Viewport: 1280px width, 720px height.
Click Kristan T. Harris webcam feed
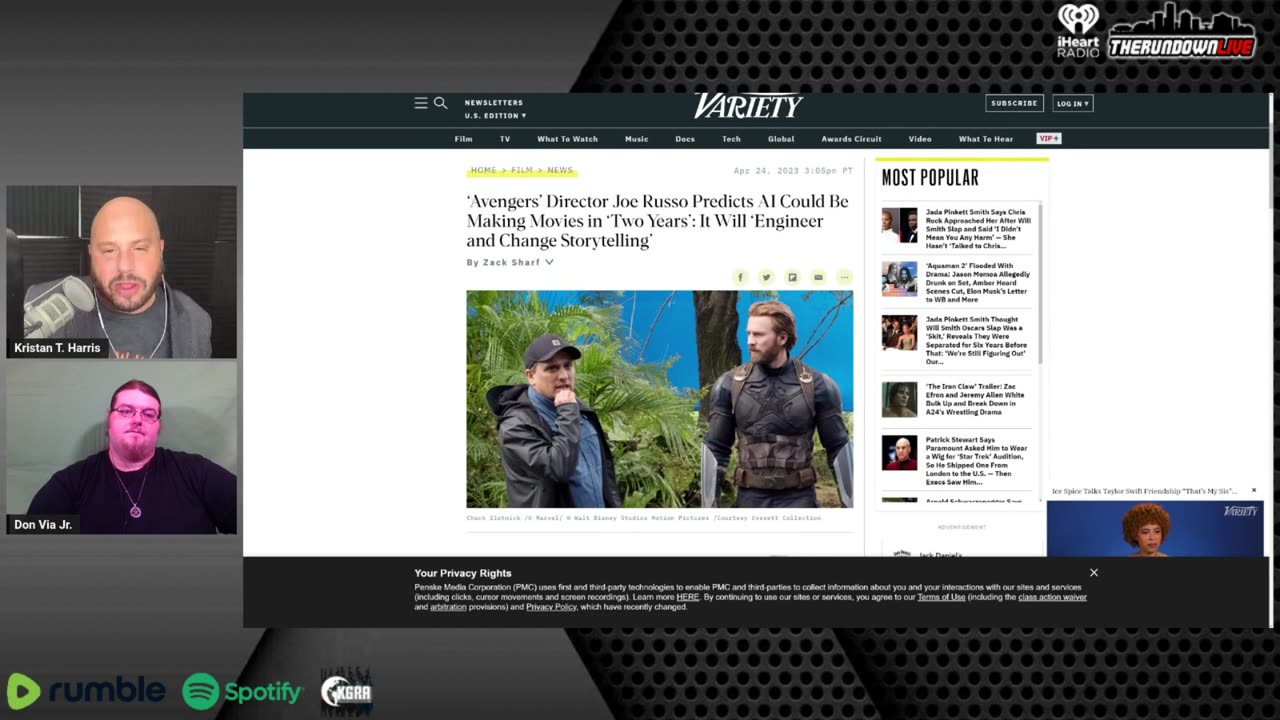click(122, 272)
